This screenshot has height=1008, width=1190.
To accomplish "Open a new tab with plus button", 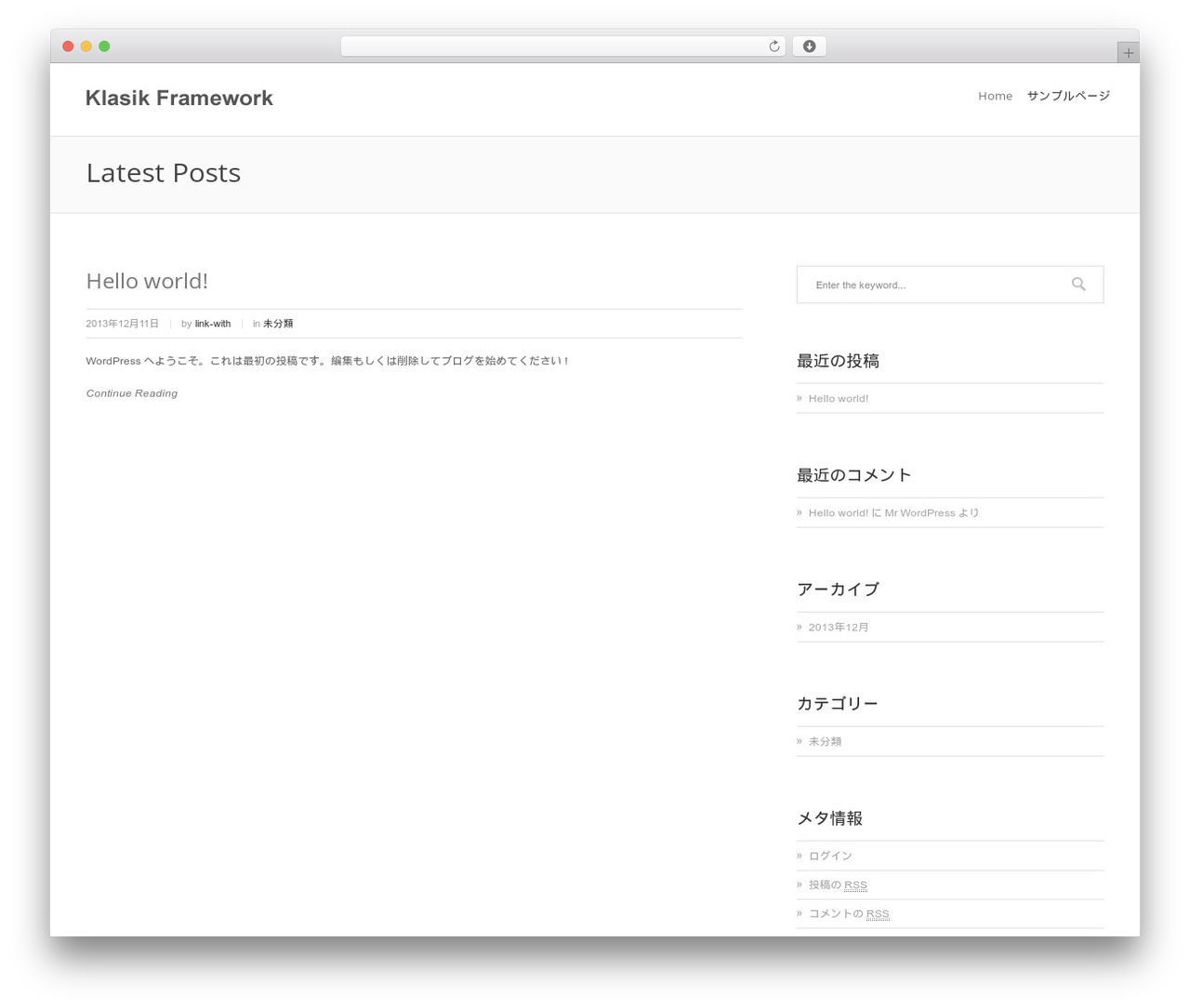I will tap(1129, 53).
